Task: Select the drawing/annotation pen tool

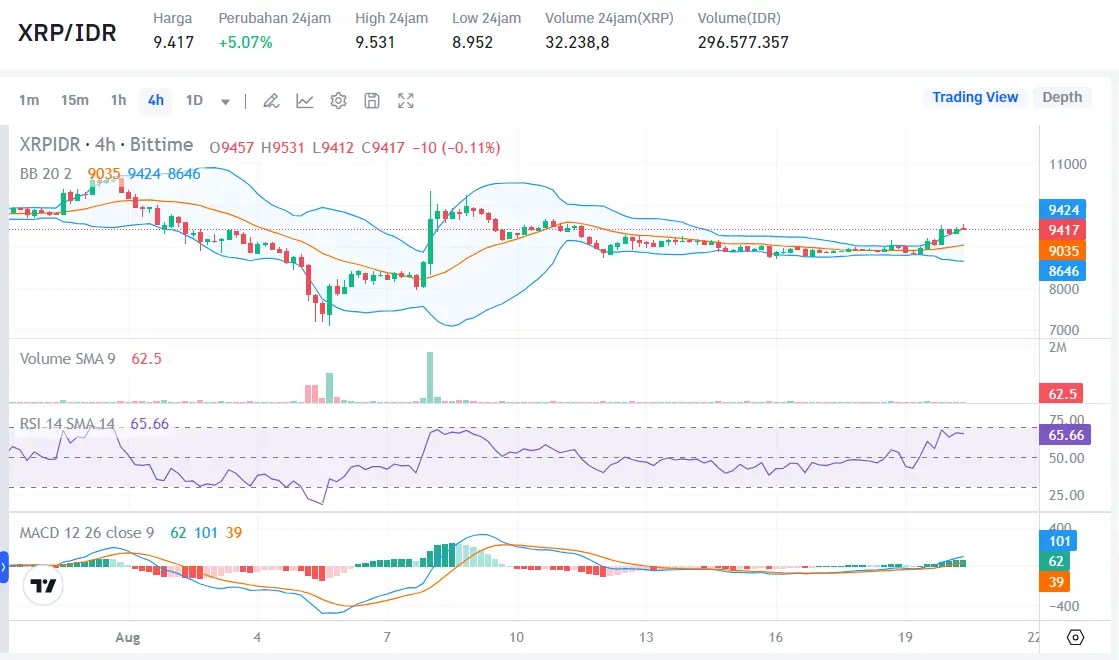Action: (270, 100)
